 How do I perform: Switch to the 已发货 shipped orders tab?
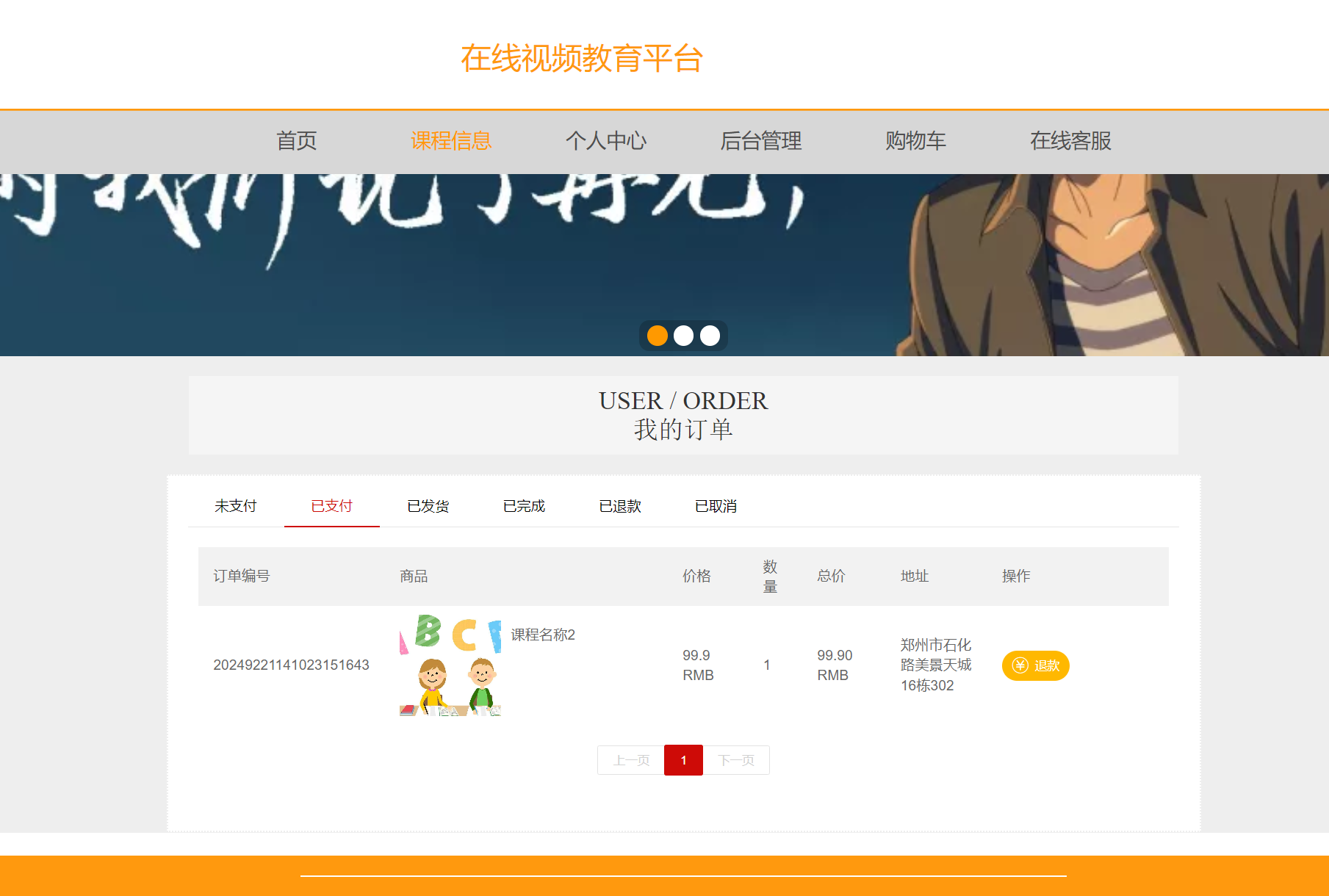[x=428, y=505]
